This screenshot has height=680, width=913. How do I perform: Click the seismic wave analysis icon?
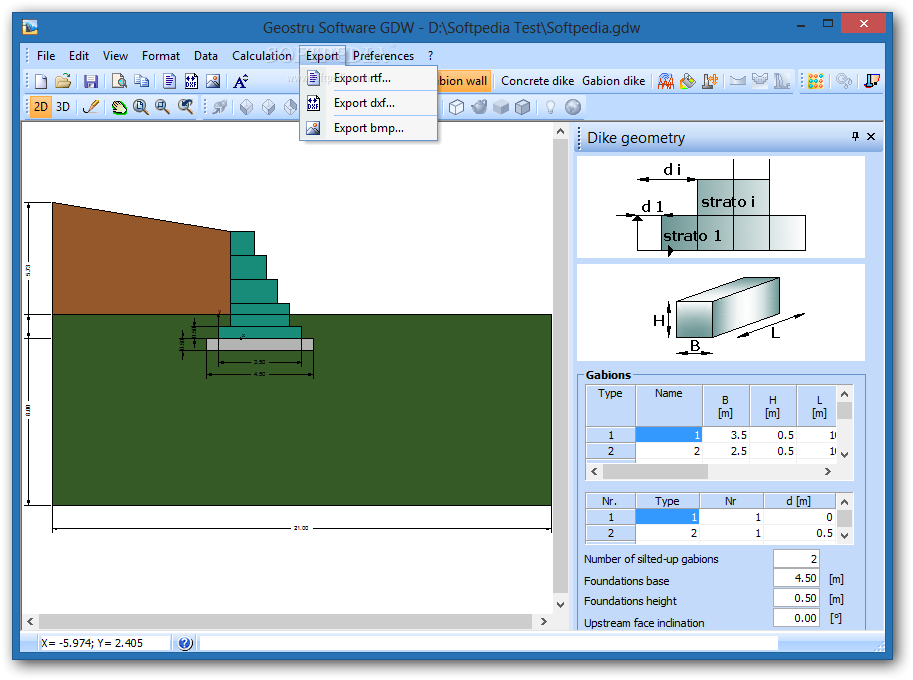click(666, 81)
